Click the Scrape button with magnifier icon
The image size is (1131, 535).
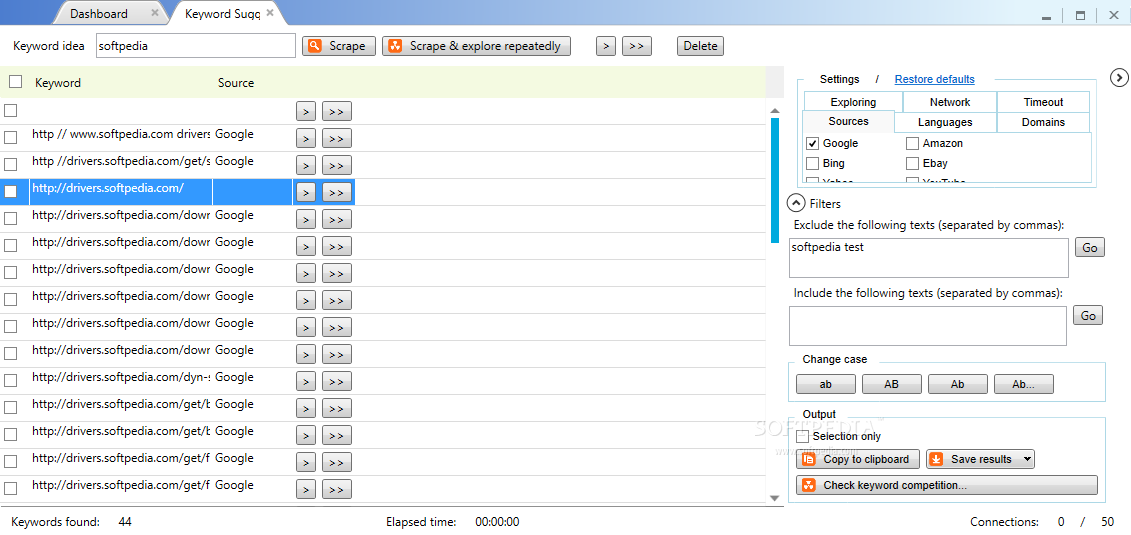coord(339,46)
